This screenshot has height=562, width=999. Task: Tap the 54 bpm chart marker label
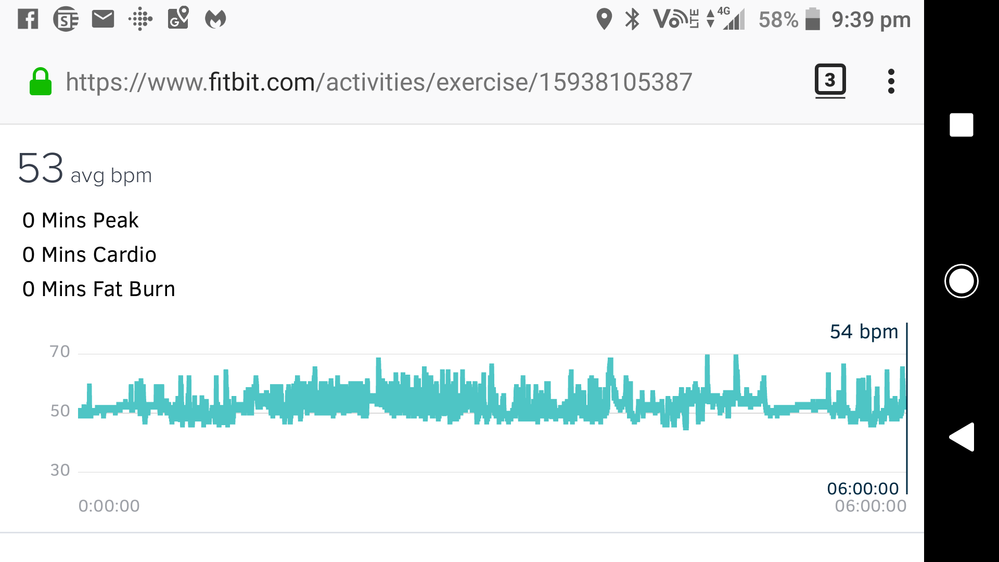tap(863, 331)
